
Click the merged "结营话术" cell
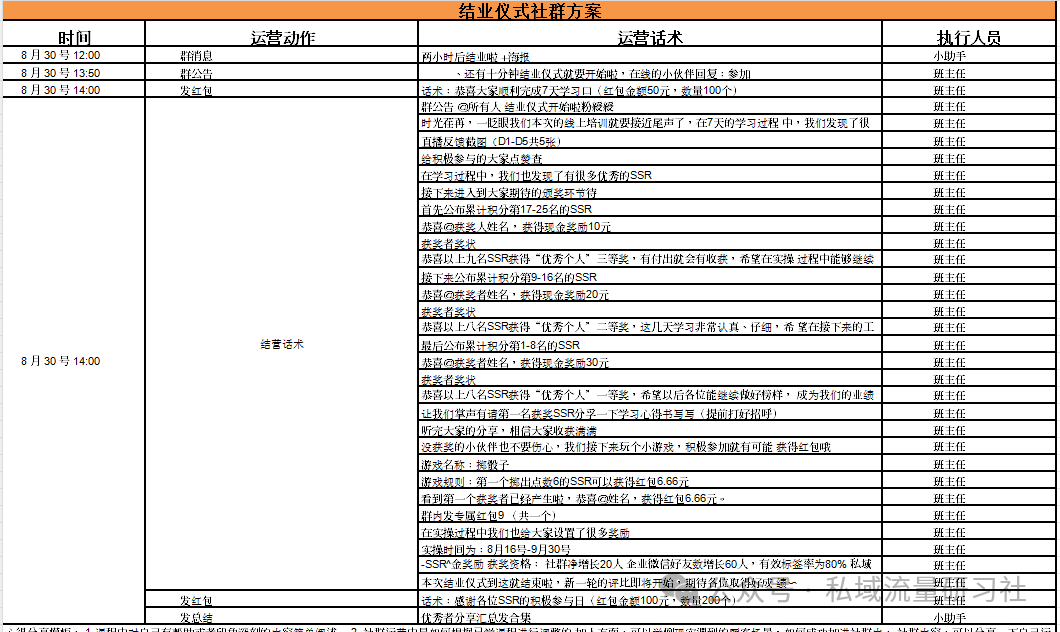pos(282,344)
